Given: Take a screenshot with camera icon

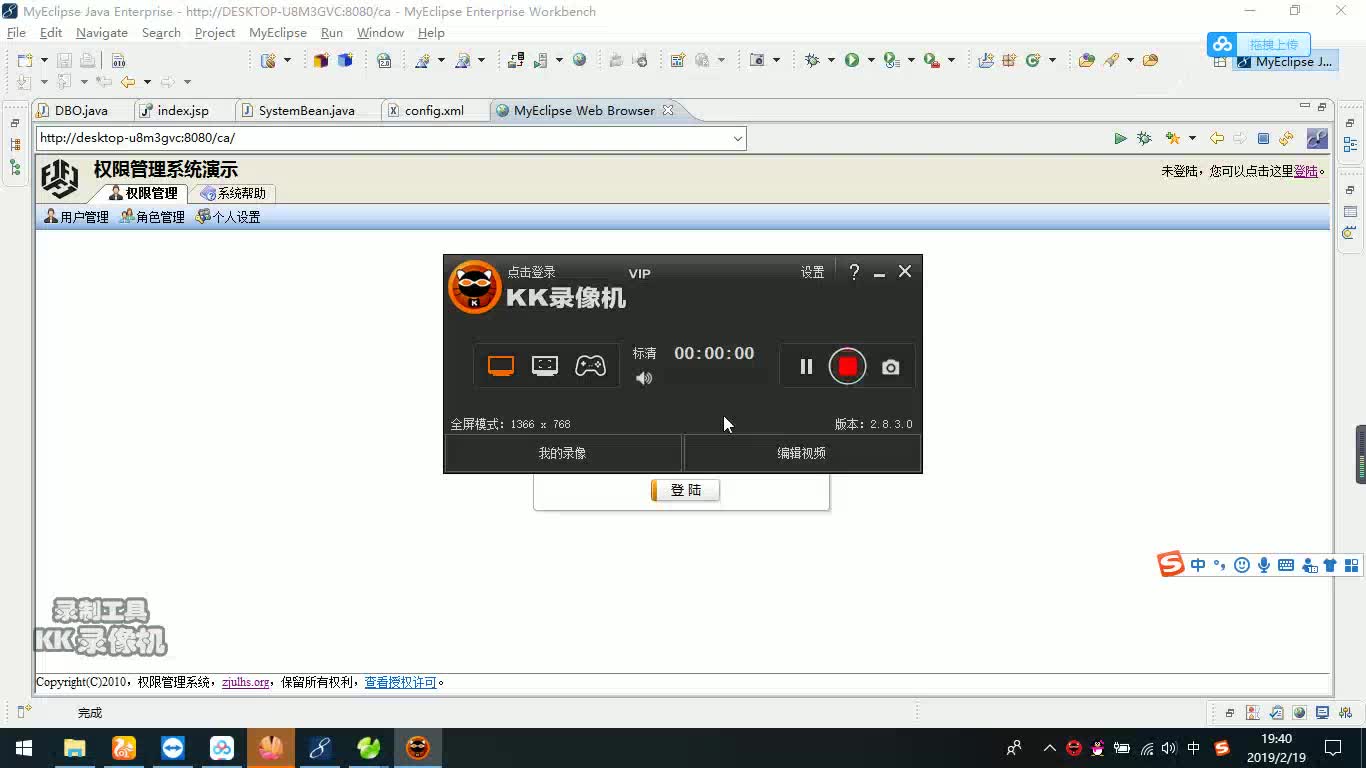Looking at the screenshot, I should 890,368.
